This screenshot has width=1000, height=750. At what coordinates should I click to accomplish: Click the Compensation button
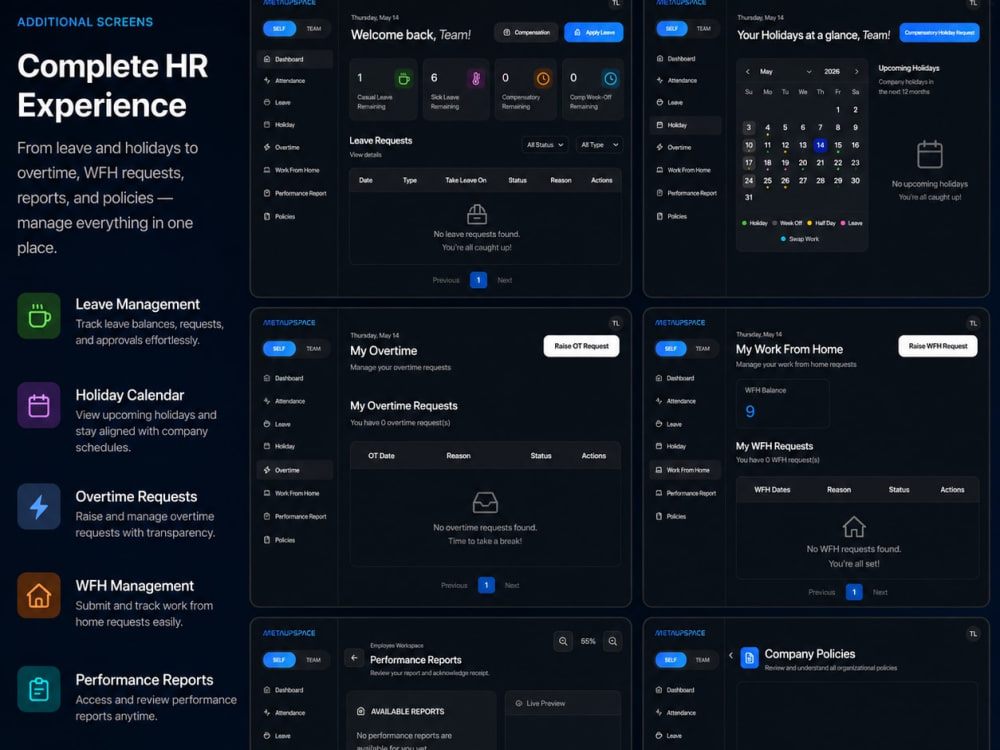(x=526, y=32)
